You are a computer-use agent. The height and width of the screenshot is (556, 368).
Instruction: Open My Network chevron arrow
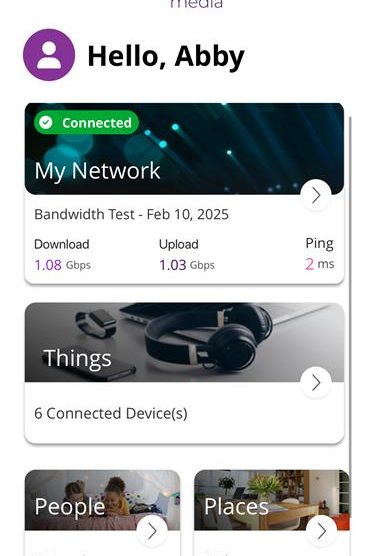tap(316, 195)
